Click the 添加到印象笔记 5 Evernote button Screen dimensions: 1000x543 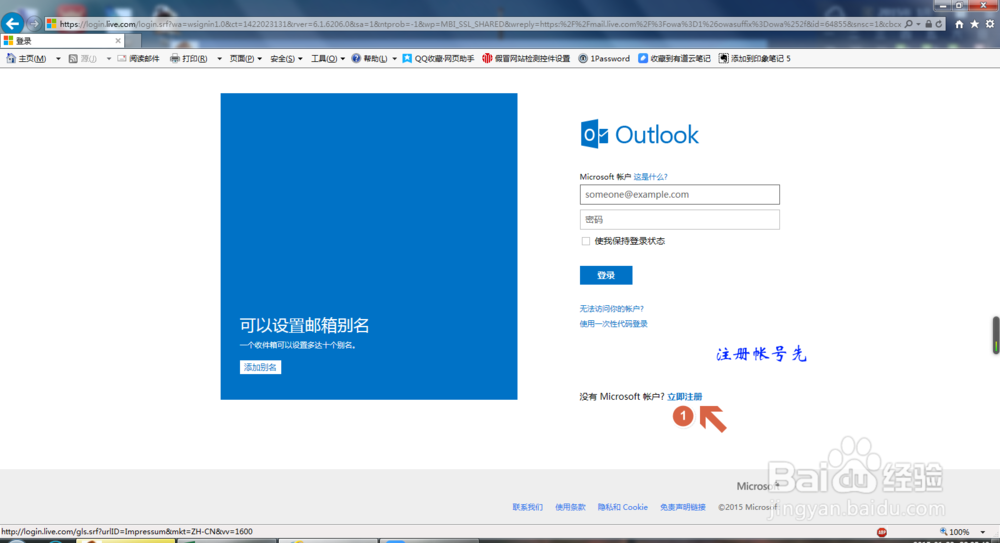click(x=754, y=59)
